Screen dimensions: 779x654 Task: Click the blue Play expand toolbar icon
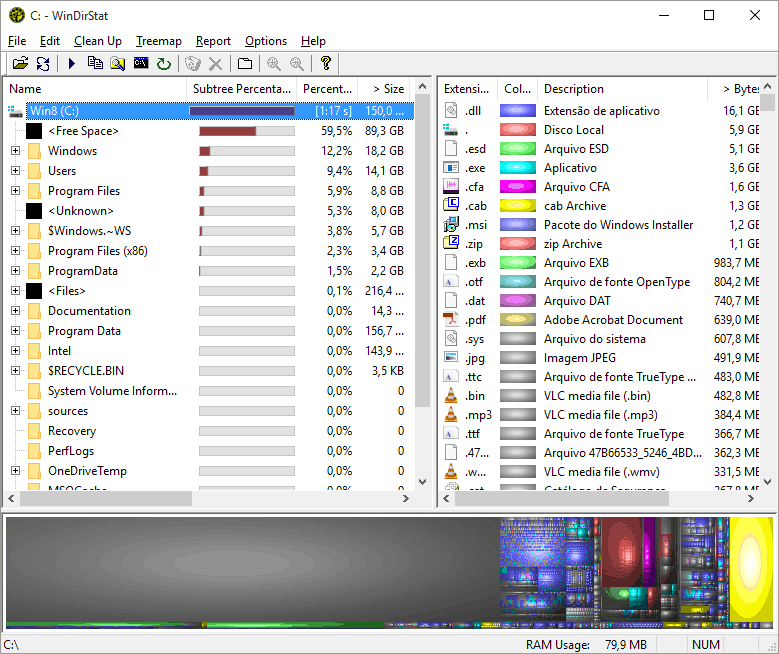(72, 63)
